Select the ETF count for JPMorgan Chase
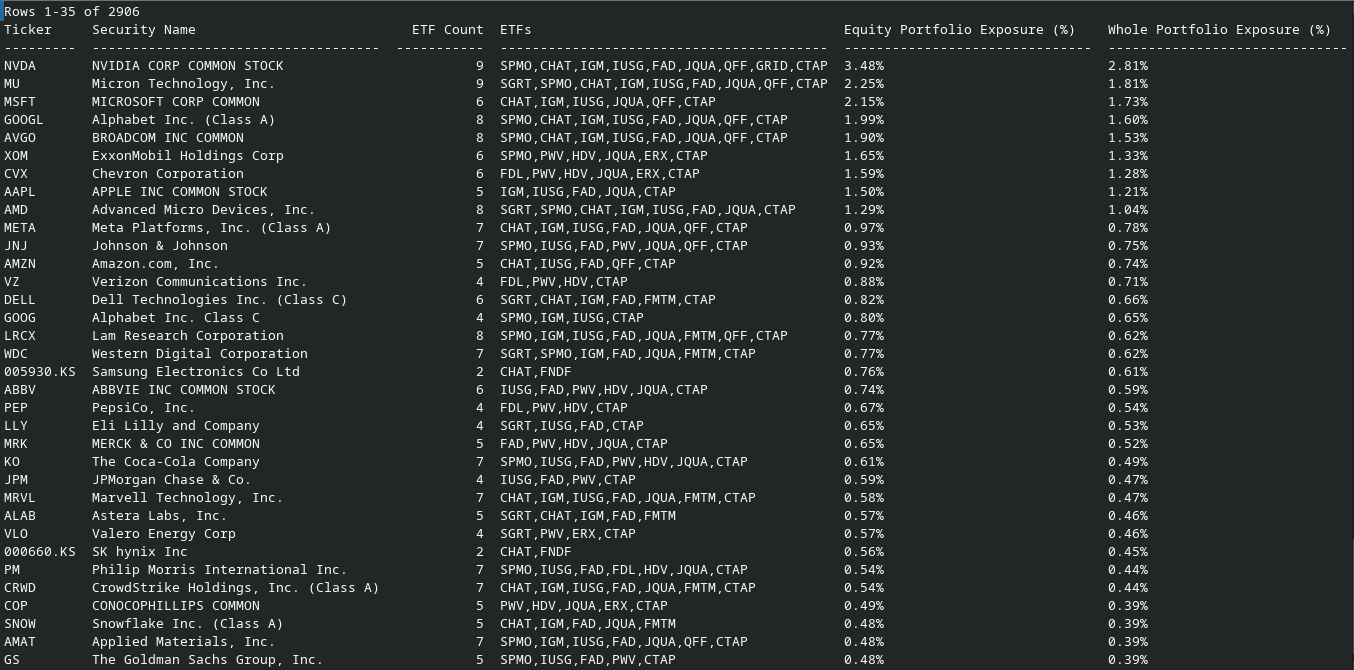Image resolution: width=1354 pixels, height=670 pixels. [x=480, y=480]
